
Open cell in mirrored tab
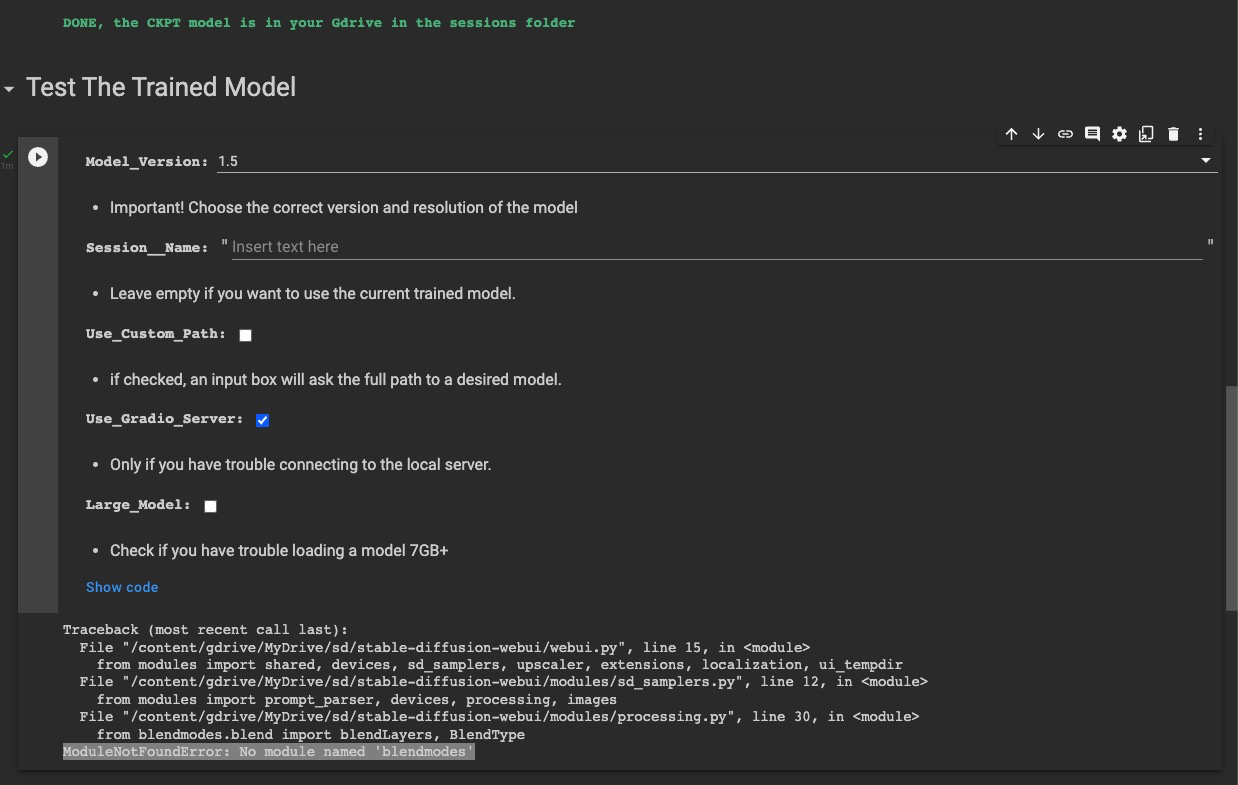click(x=1146, y=133)
